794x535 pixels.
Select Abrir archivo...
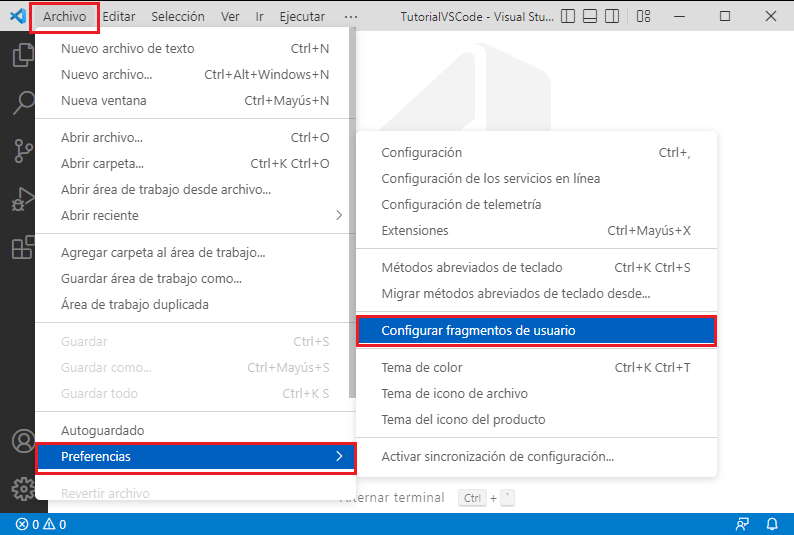(195, 138)
